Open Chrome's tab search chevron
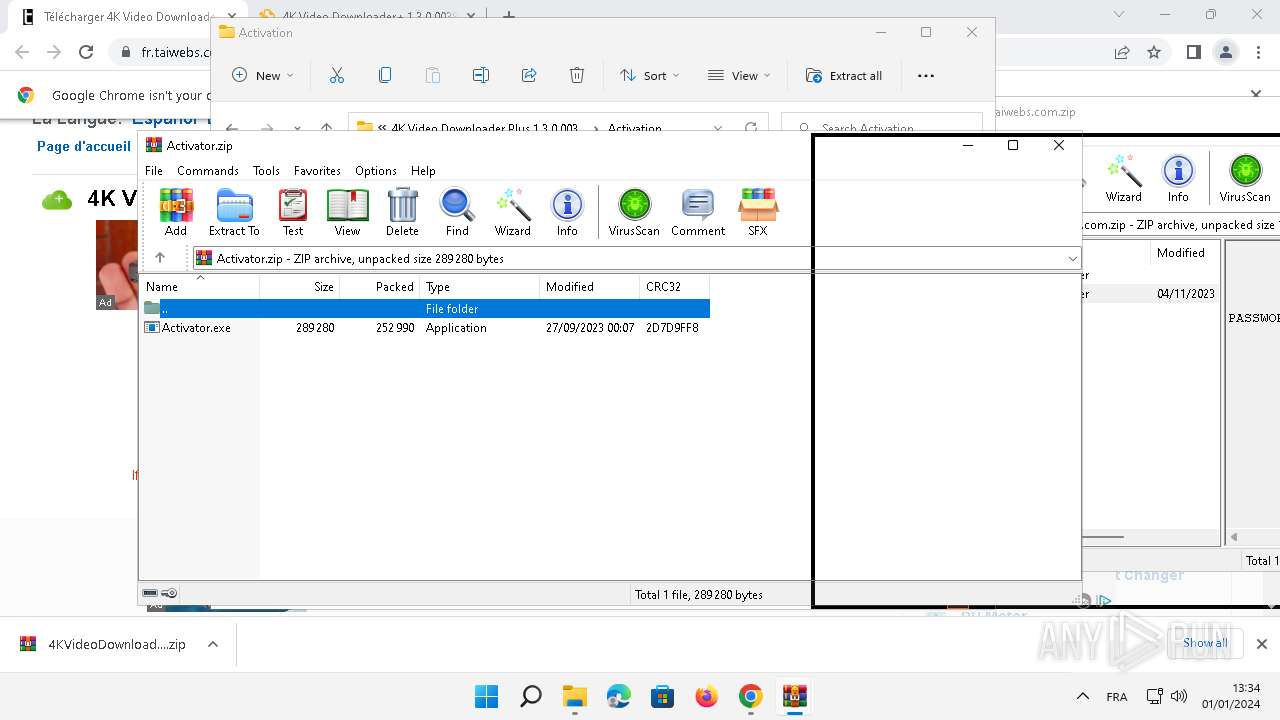Screen dimensions: 1280x720 (1119, 15)
